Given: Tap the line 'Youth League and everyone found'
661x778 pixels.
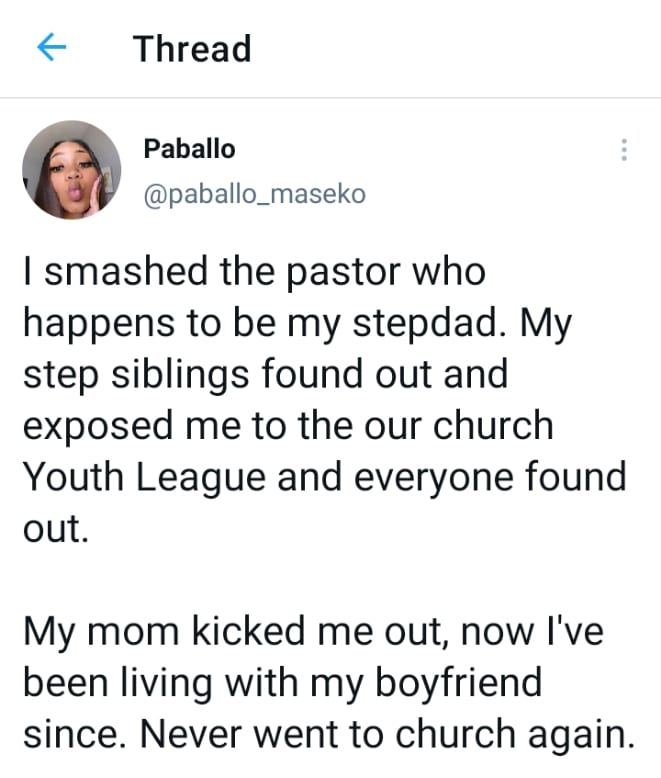Looking at the screenshot, I should [x=325, y=477].
